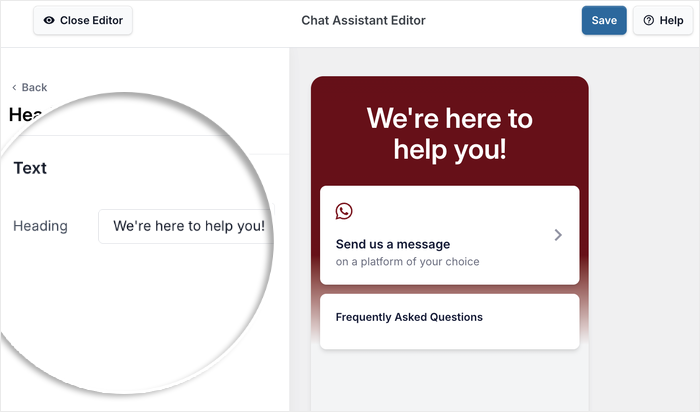This screenshot has height=412, width=700.
Task: Focus the Heading text input field
Action: tap(188, 226)
